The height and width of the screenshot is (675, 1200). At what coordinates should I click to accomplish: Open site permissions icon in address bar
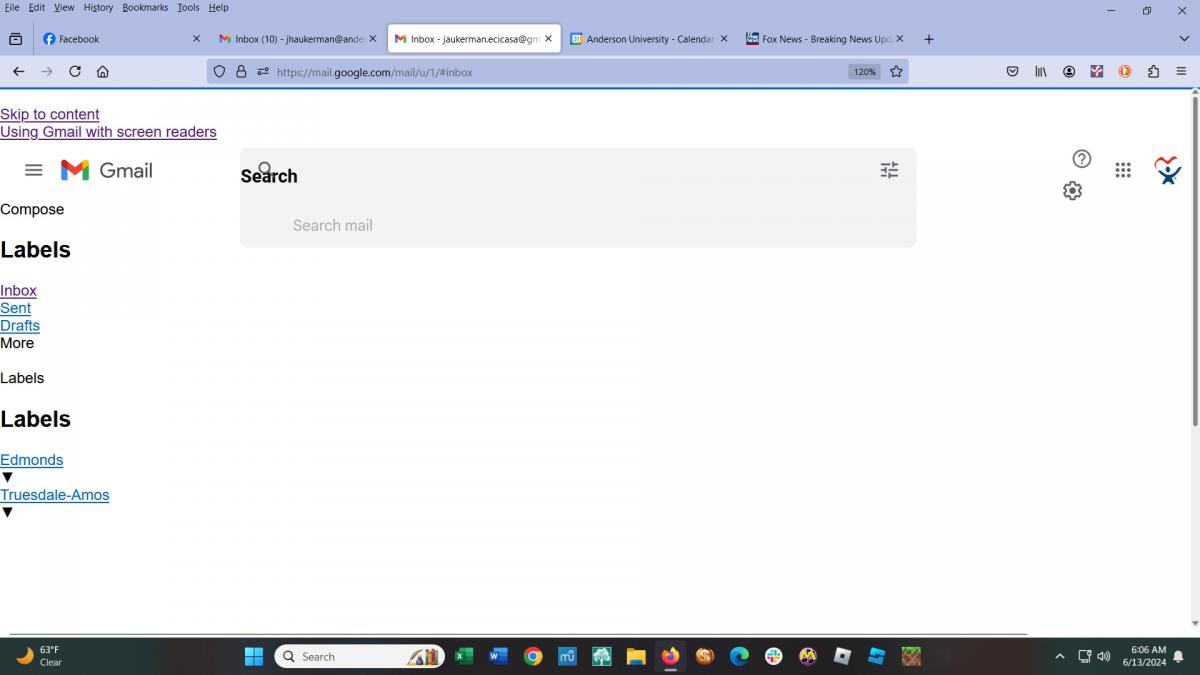pyautogui.click(x=263, y=72)
